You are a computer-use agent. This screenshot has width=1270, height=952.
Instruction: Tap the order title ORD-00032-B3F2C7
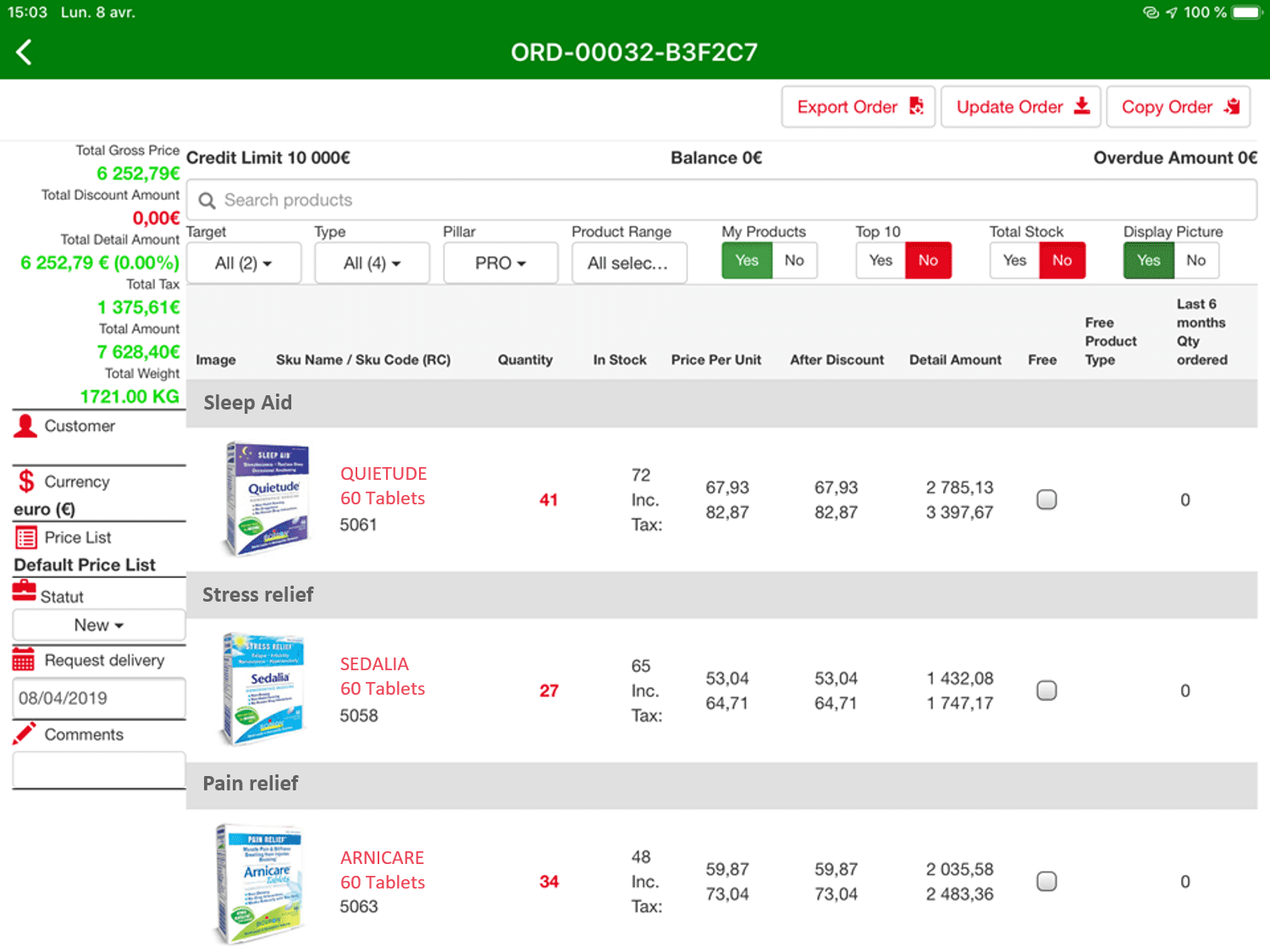tap(634, 52)
